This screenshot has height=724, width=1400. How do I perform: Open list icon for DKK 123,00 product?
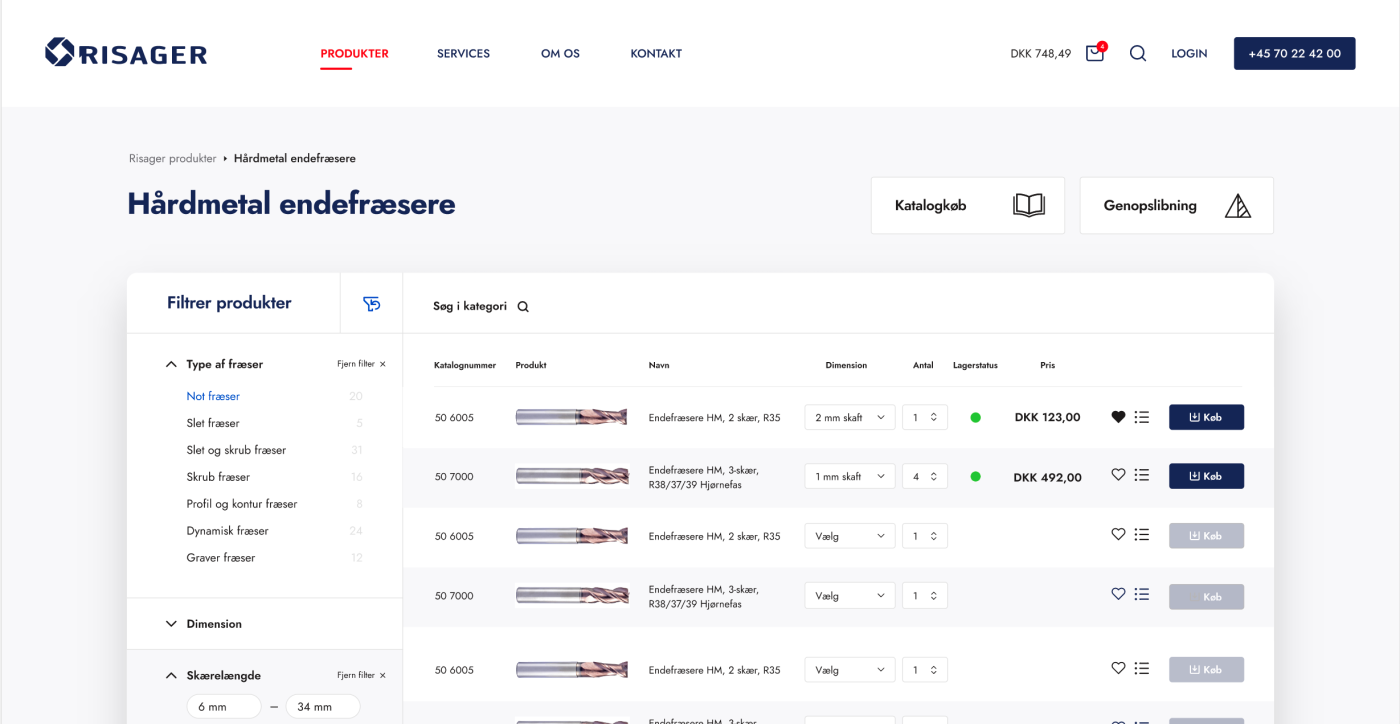(x=1142, y=417)
